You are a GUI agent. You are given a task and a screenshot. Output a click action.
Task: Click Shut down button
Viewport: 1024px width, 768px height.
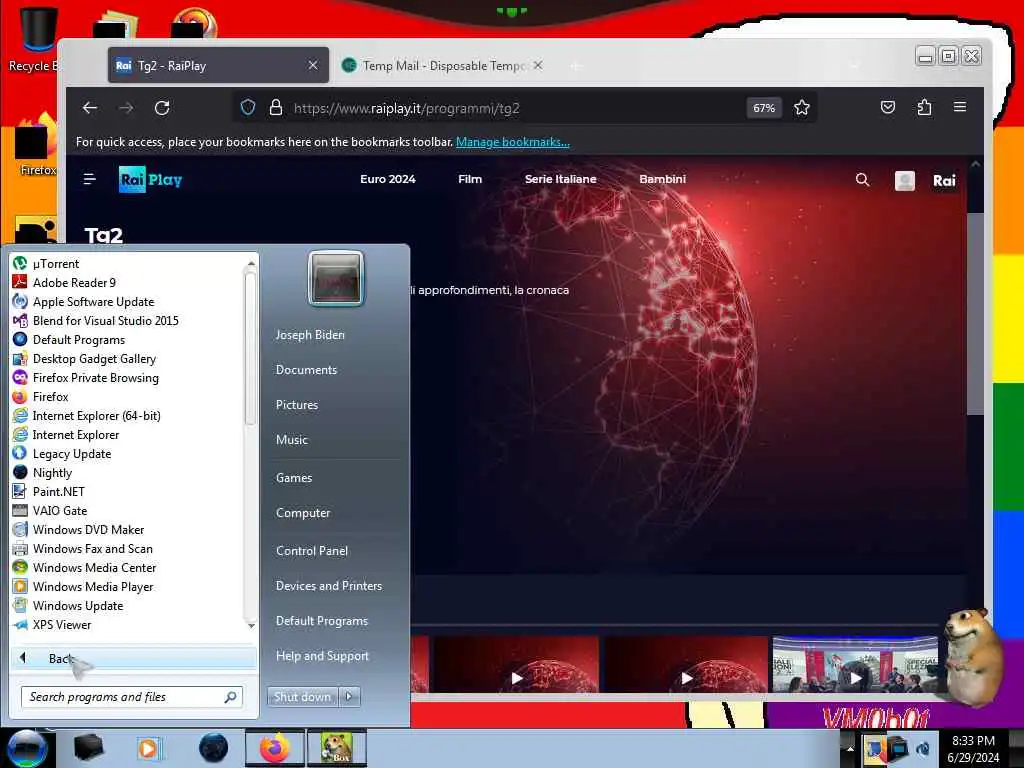(x=302, y=696)
